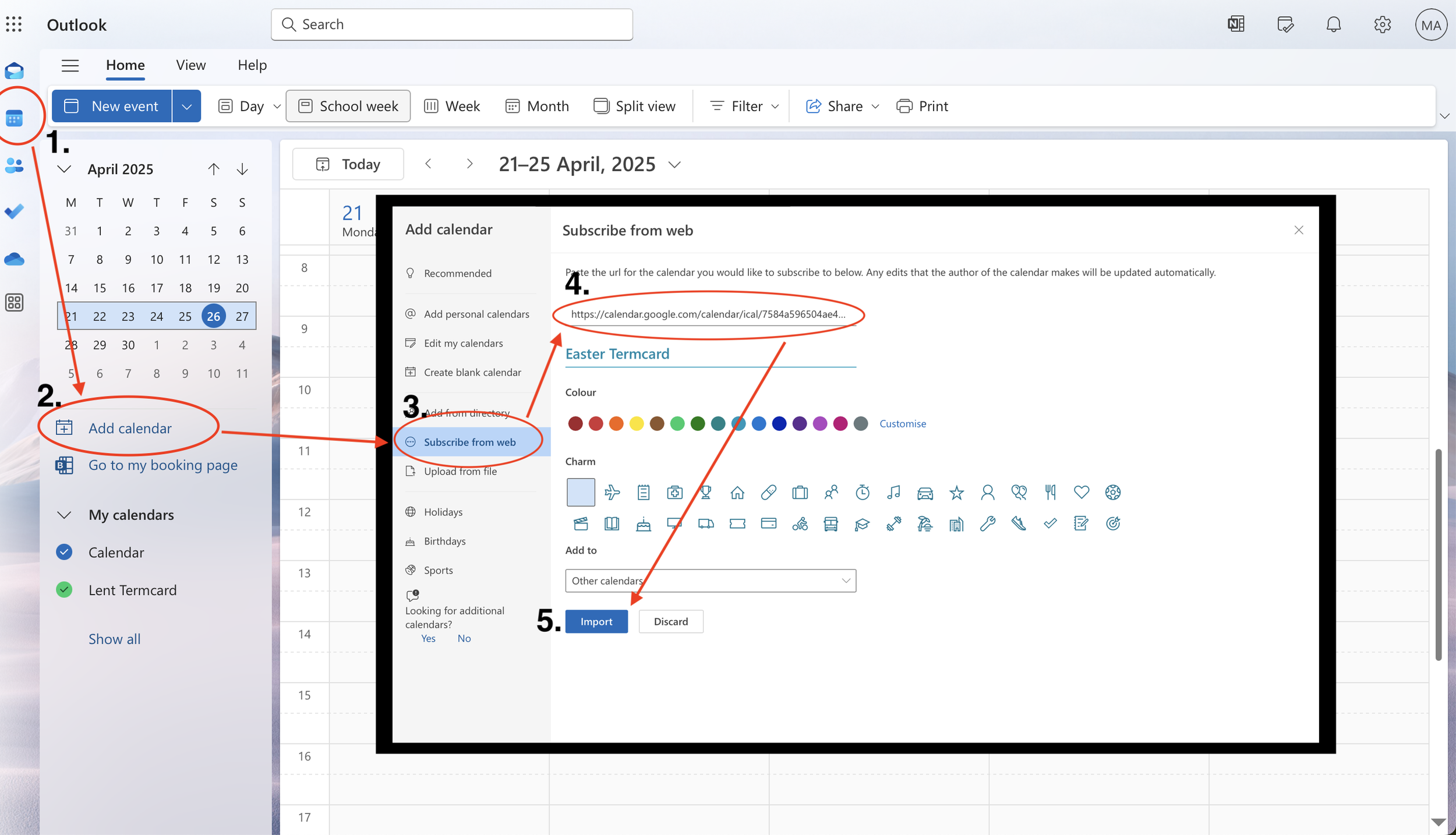The width and height of the screenshot is (1456, 835).
Task: Select the fork and knife charm icon
Action: (1050, 493)
